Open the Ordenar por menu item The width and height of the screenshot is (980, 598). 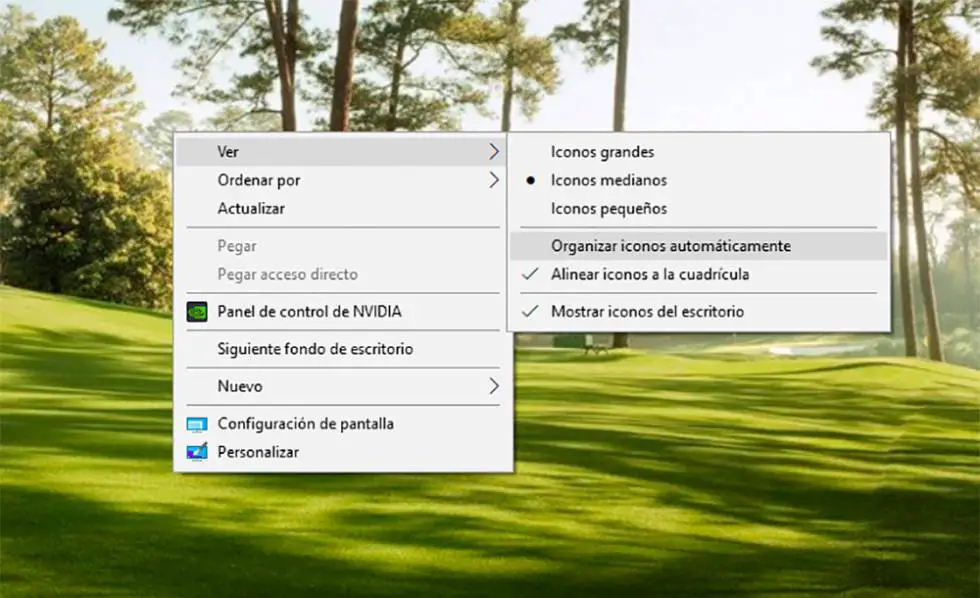[x=340, y=181]
